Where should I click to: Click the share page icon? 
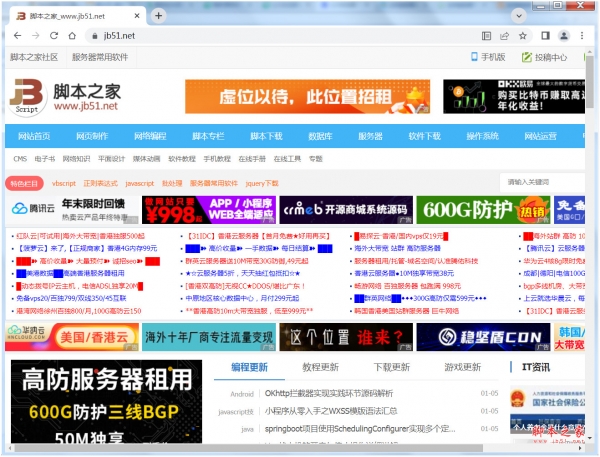(504, 36)
